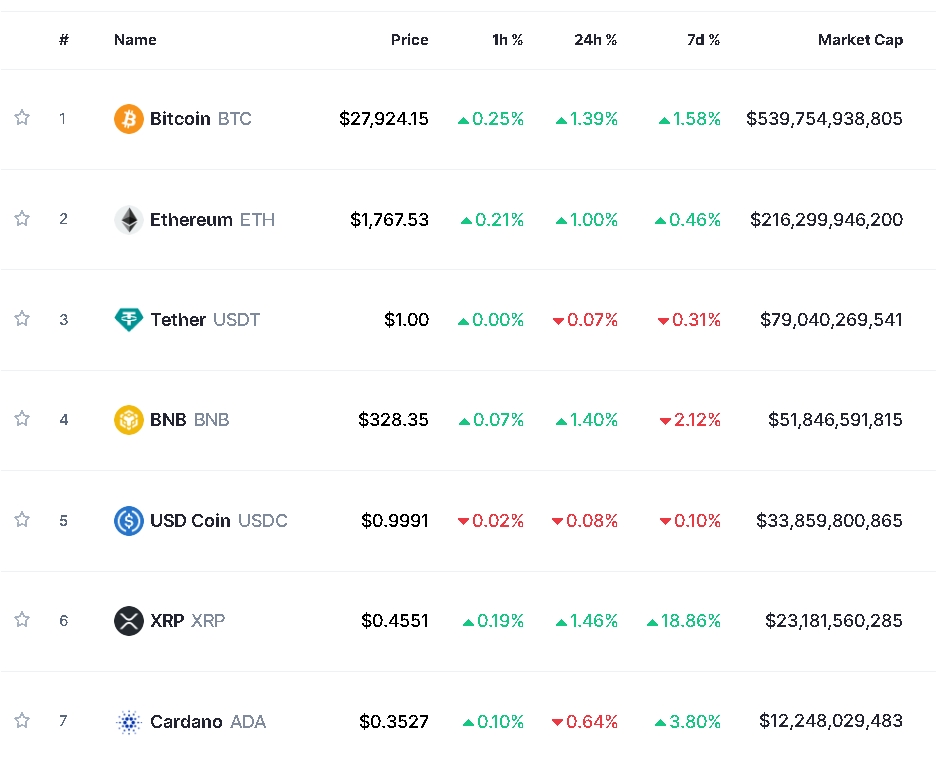Open the USD Coin name link
936x761 pixels.
pos(190,521)
